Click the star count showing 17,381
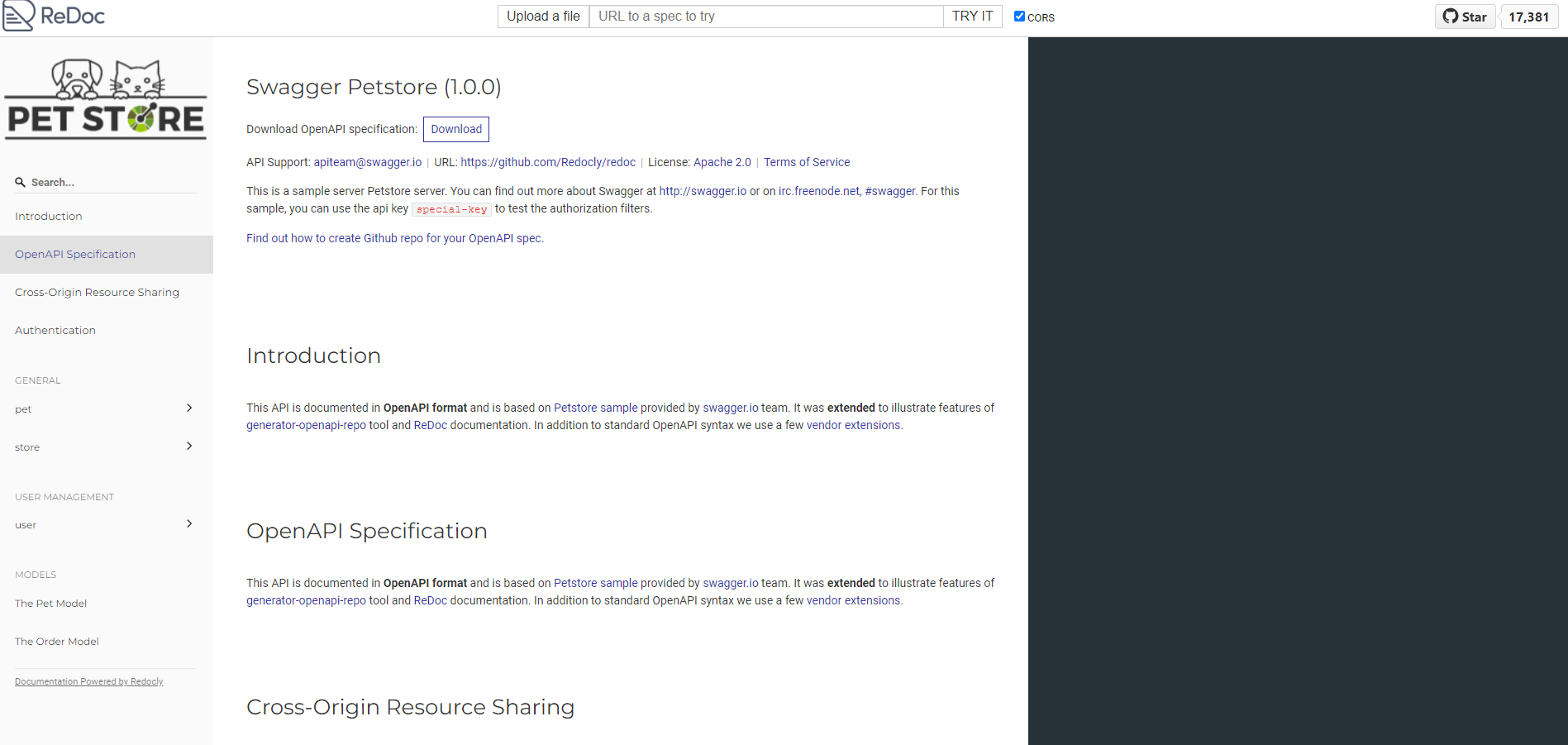The height and width of the screenshot is (745, 1568). tap(1528, 16)
